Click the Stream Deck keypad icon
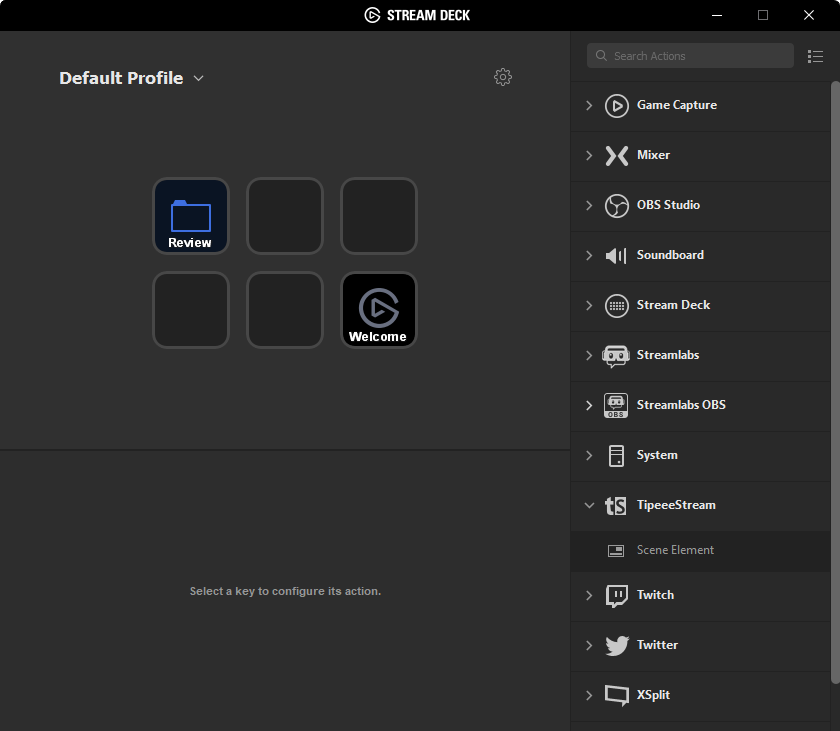The width and height of the screenshot is (840, 731). pyautogui.click(x=617, y=306)
